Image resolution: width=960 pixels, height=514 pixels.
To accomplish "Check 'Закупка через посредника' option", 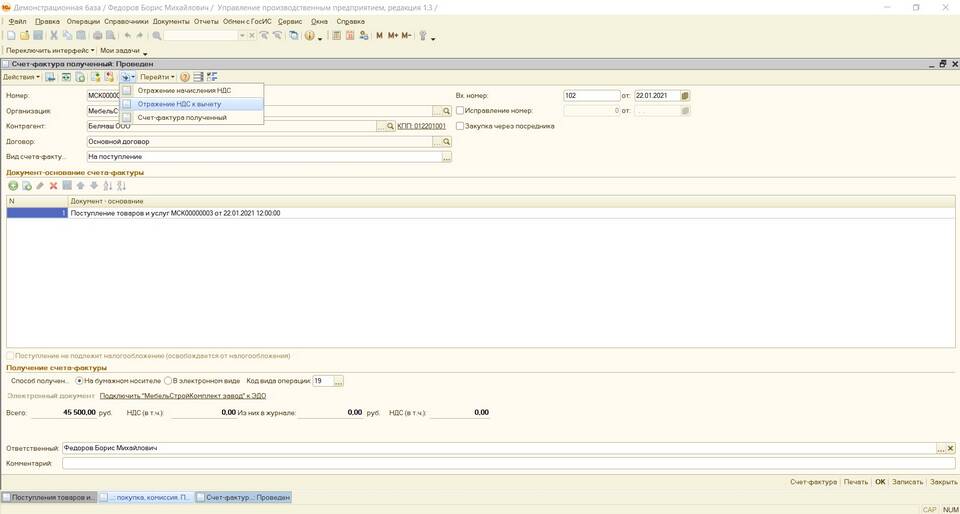I will click(x=460, y=126).
